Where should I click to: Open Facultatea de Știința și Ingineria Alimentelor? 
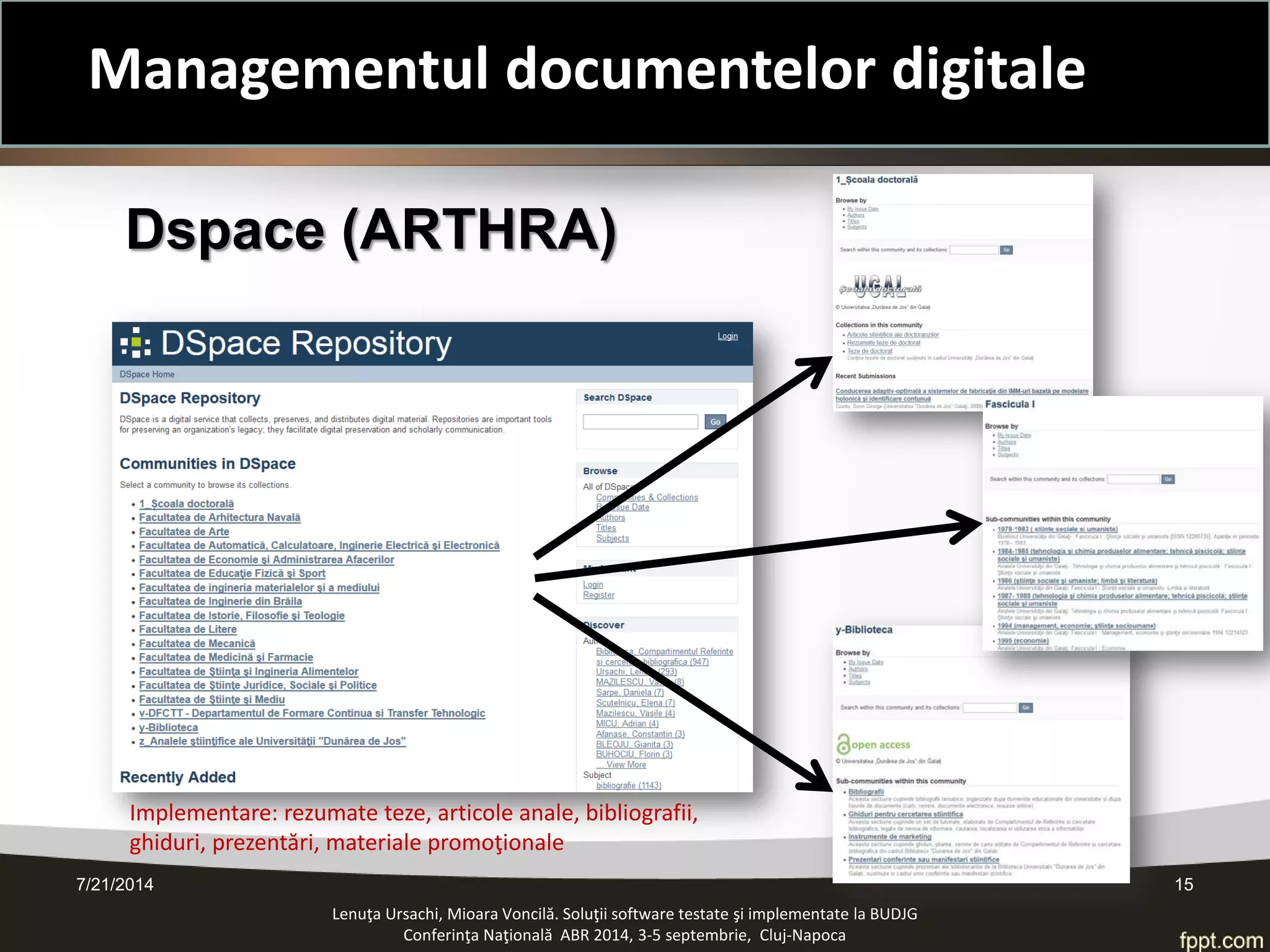tap(249, 671)
